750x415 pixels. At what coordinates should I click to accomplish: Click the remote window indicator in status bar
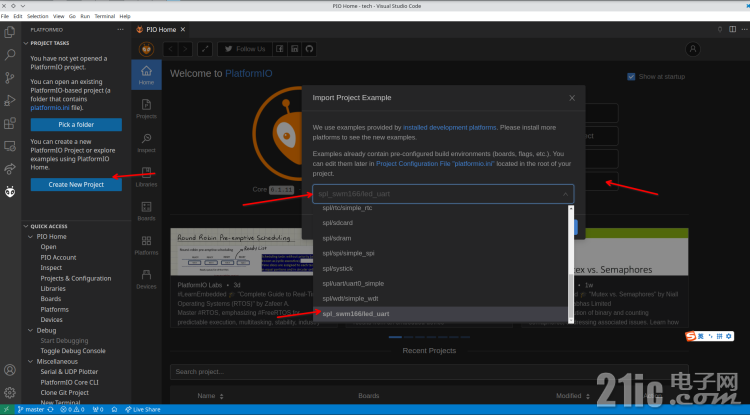coord(6,409)
